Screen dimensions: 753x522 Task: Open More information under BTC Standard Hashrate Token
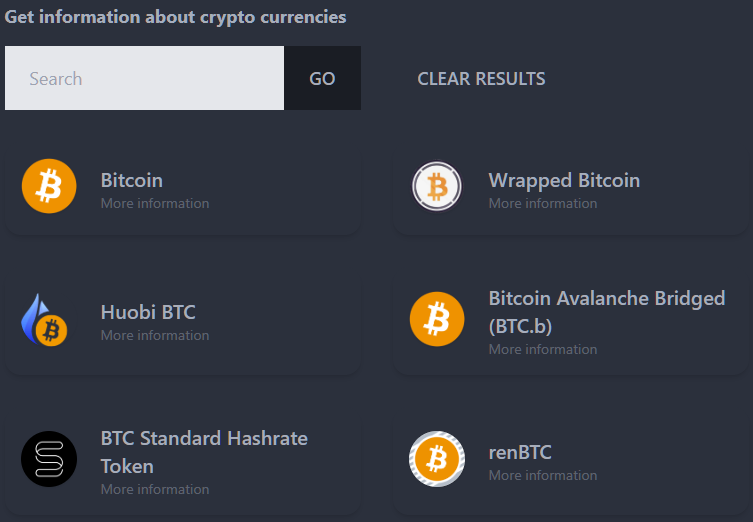tap(155, 489)
